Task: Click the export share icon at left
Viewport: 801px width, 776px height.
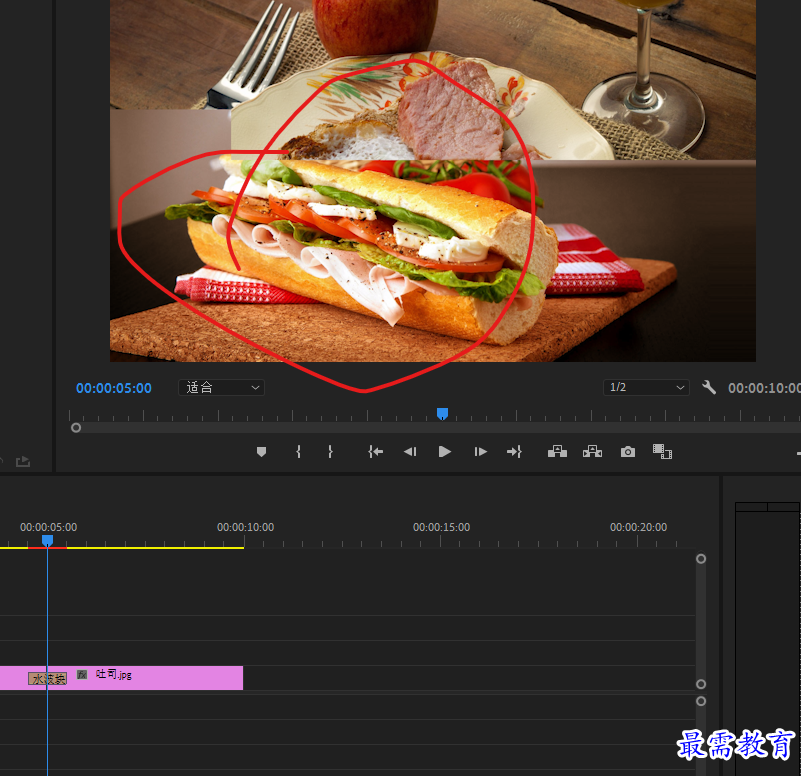Action: (23, 461)
